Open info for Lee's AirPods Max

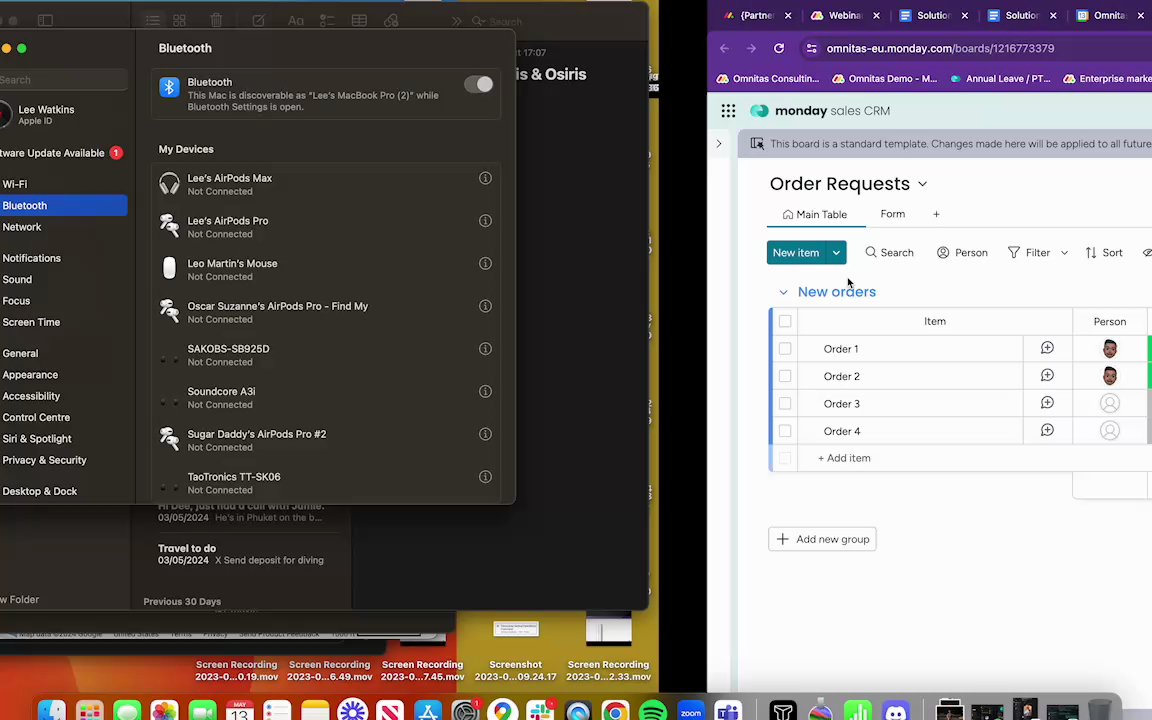[x=485, y=179]
